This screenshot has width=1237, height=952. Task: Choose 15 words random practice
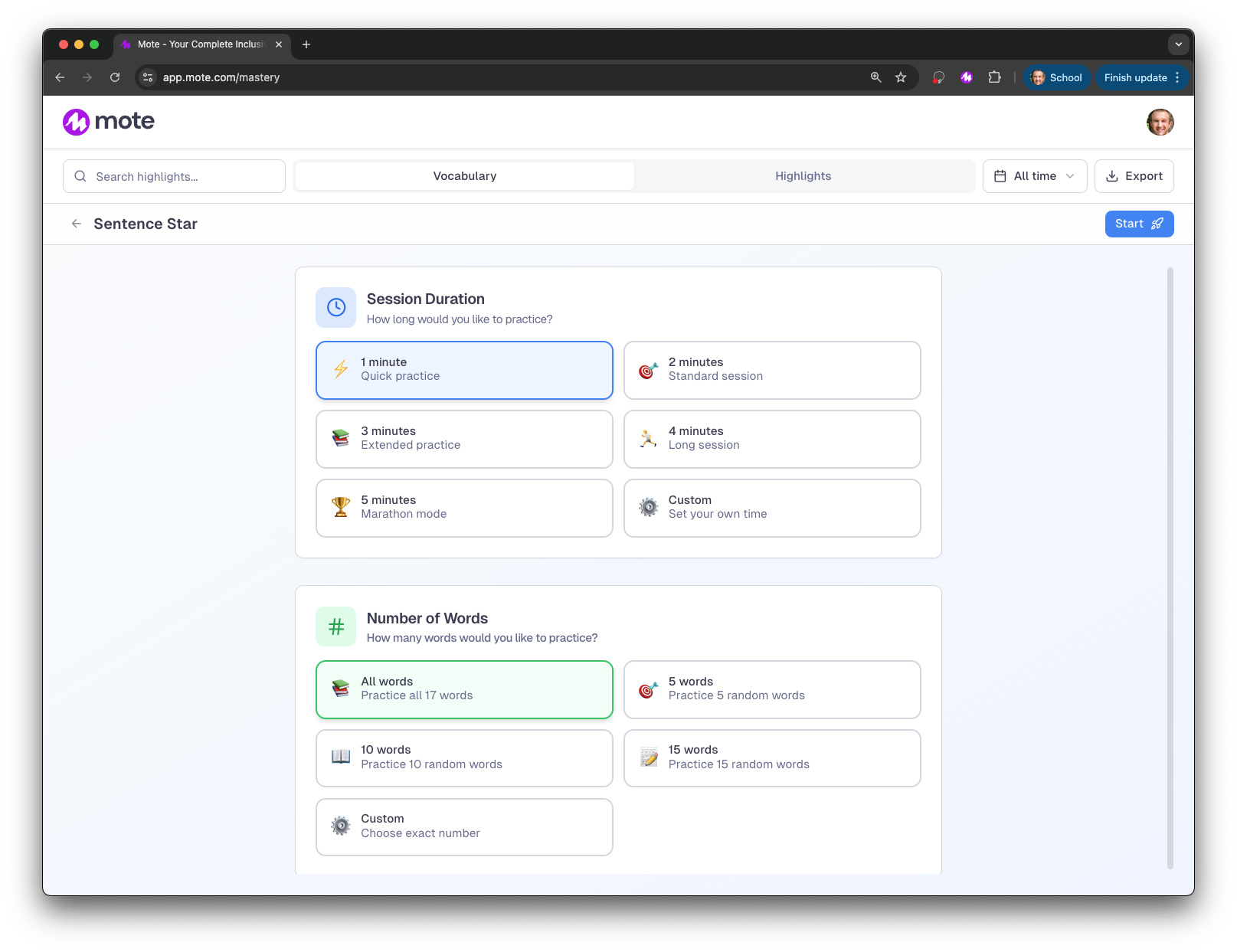point(772,757)
